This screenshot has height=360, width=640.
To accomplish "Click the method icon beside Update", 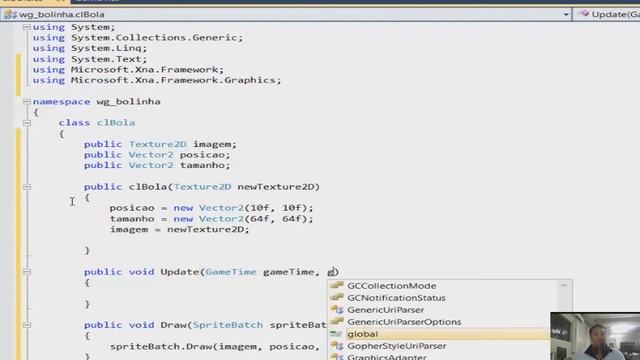I will click(x=585, y=14).
